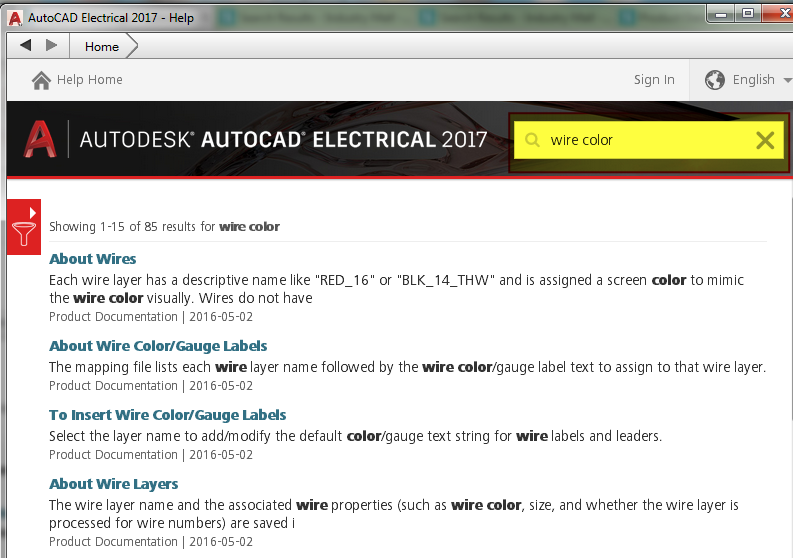This screenshot has height=558, width=793.
Task: Go forward using the right arrow
Action: [51, 46]
